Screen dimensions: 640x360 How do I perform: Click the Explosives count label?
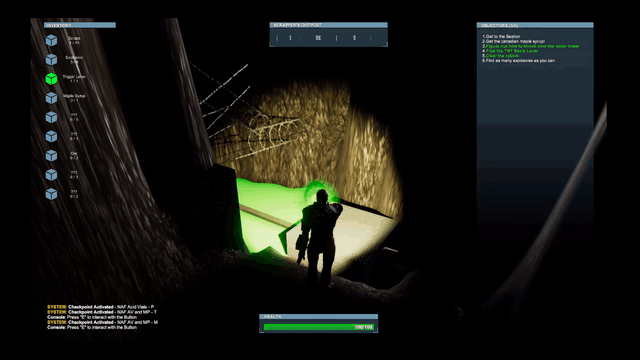click(74, 60)
